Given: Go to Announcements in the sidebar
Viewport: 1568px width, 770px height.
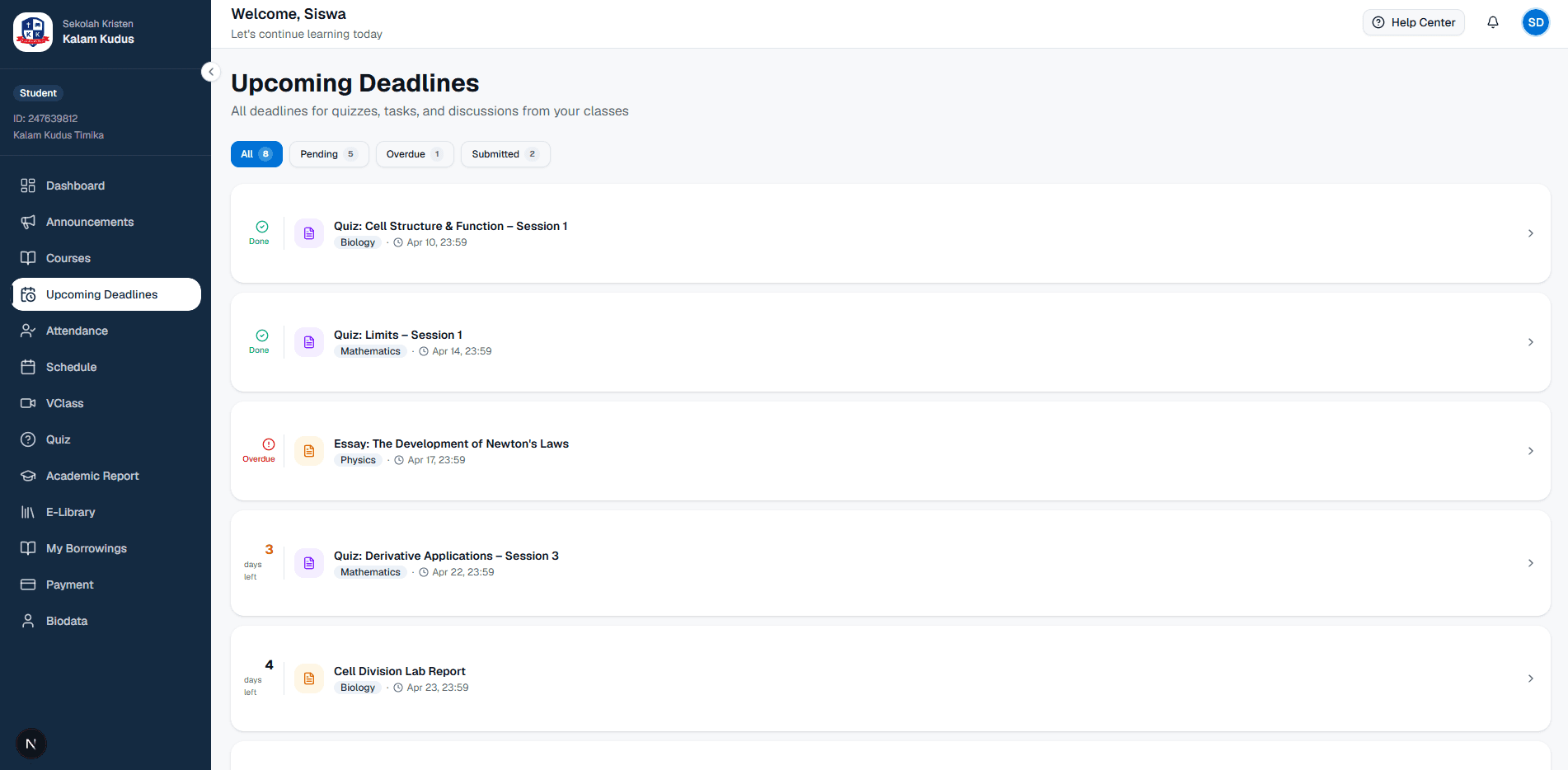Looking at the screenshot, I should (x=106, y=222).
